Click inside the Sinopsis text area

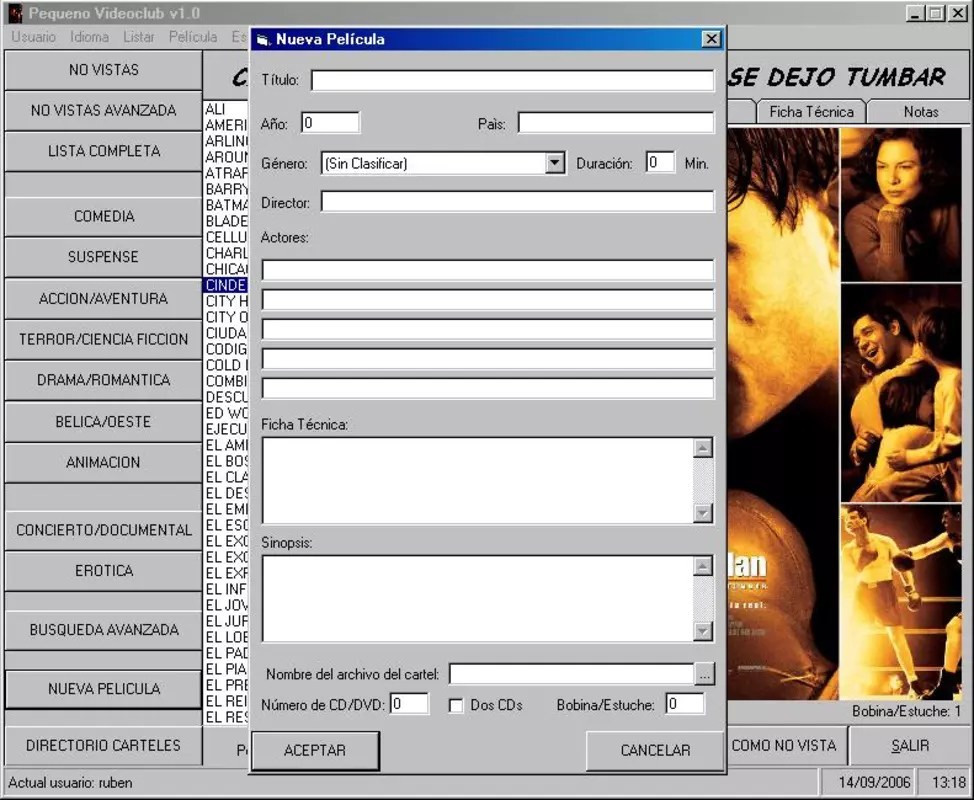(x=477, y=598)
